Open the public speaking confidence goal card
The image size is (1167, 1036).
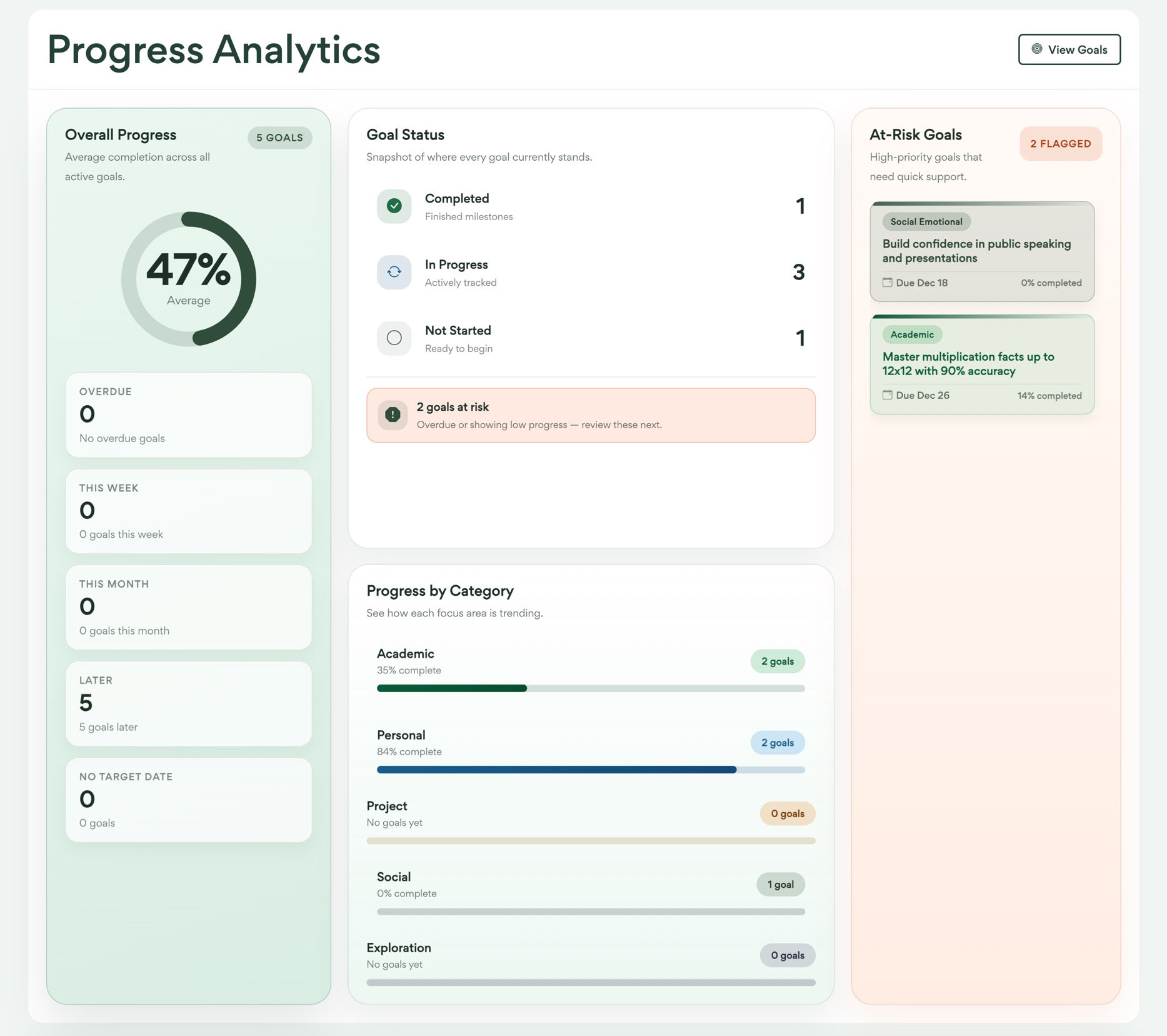[981, 251]
